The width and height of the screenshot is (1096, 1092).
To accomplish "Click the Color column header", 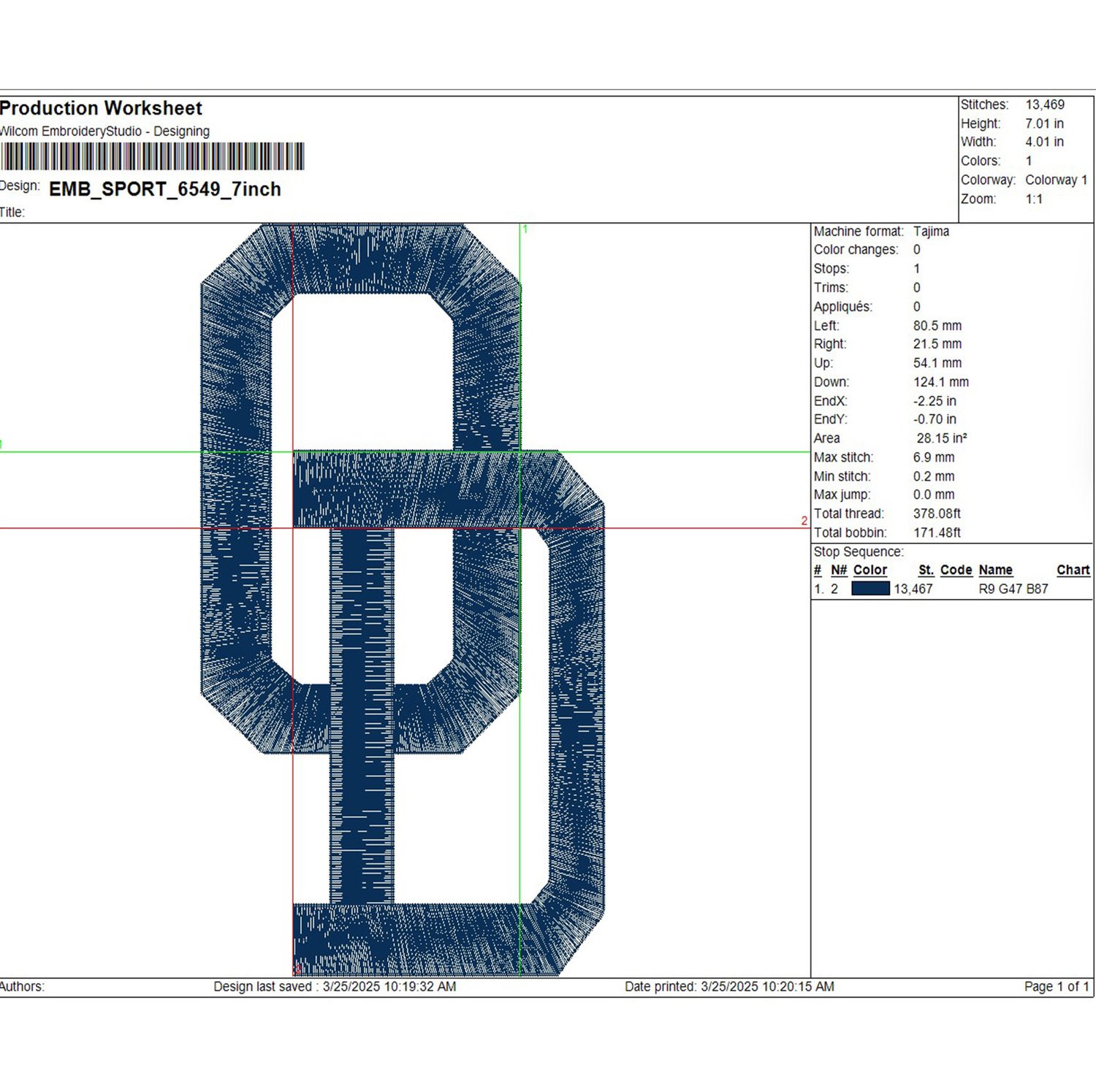I will point(869,570).
